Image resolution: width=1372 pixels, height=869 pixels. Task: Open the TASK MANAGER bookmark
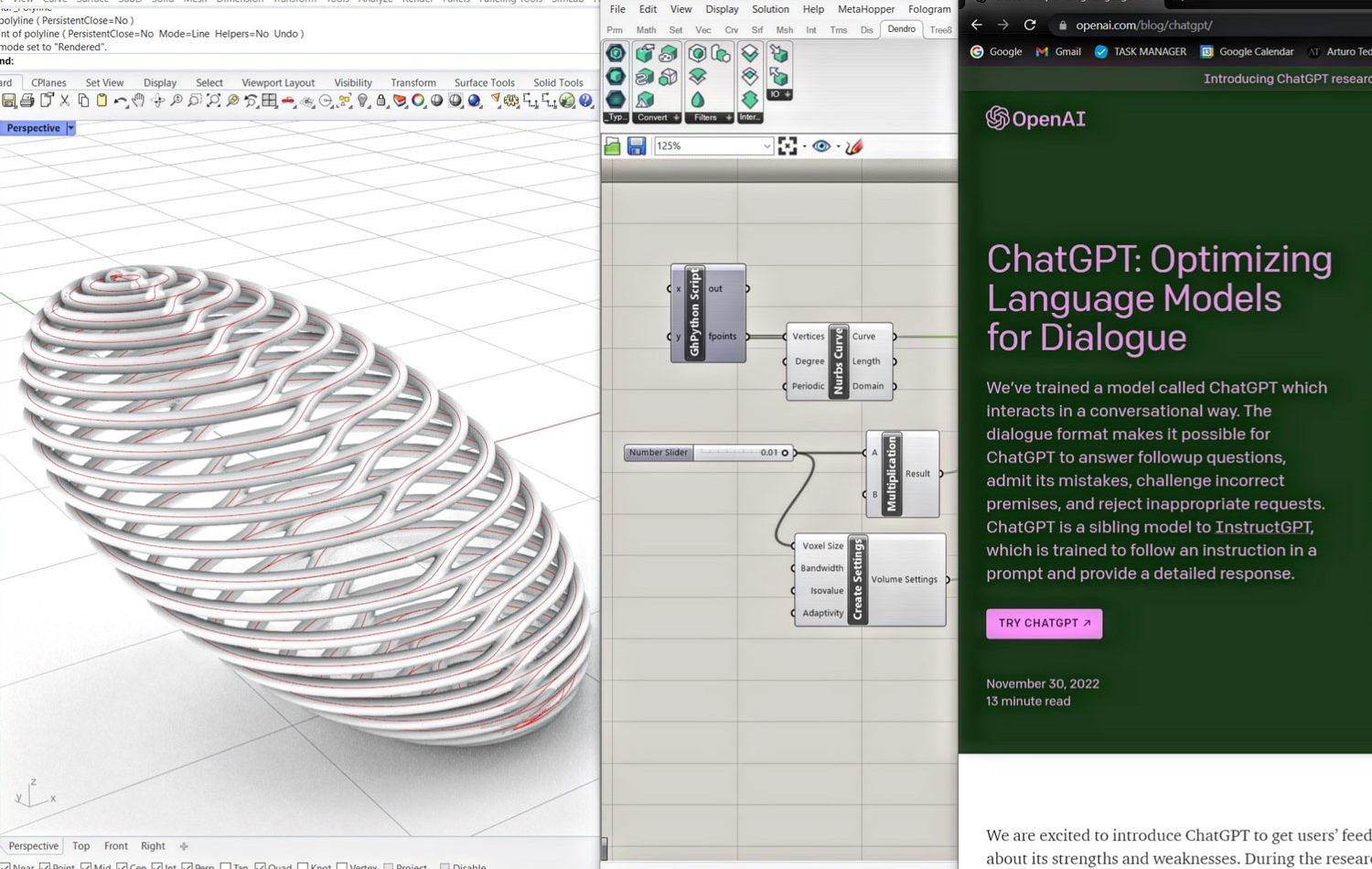pos(1140,52)
